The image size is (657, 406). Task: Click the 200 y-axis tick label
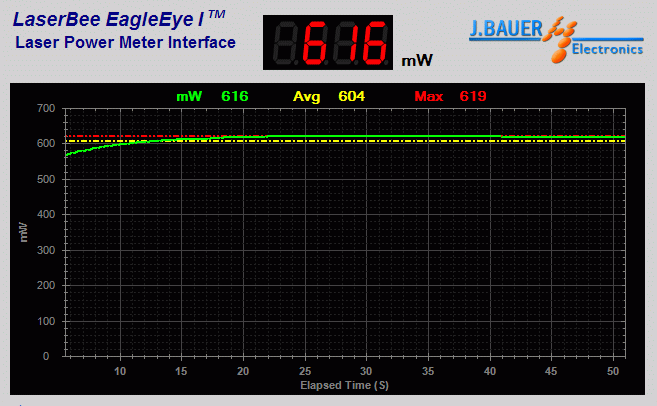46,285
